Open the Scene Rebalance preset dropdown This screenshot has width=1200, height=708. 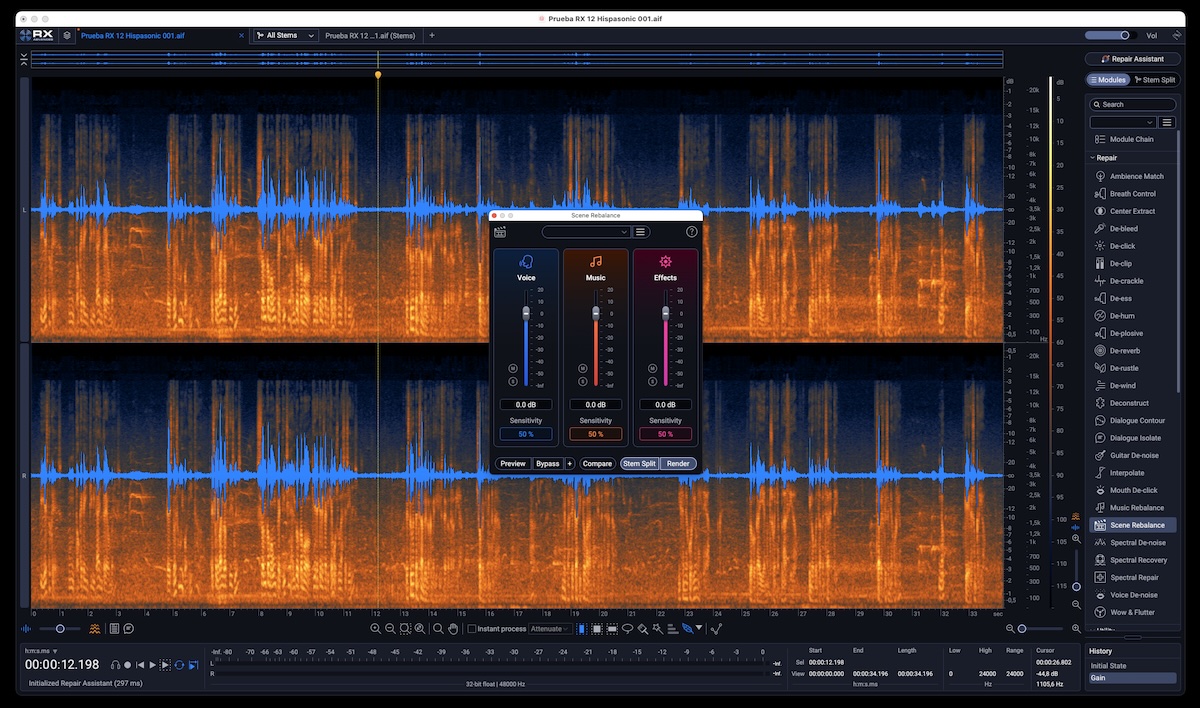[586, 232]
